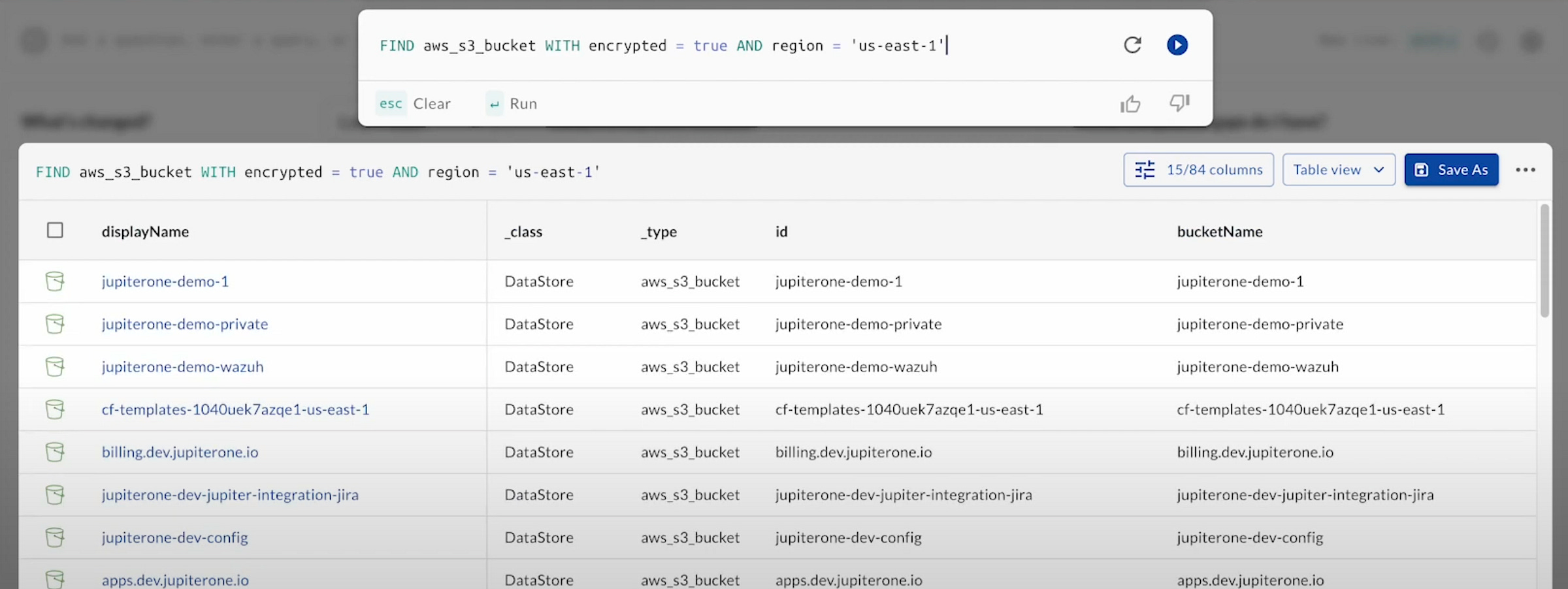Toggle the select-all checkbox in header

(x=55, y=231)
